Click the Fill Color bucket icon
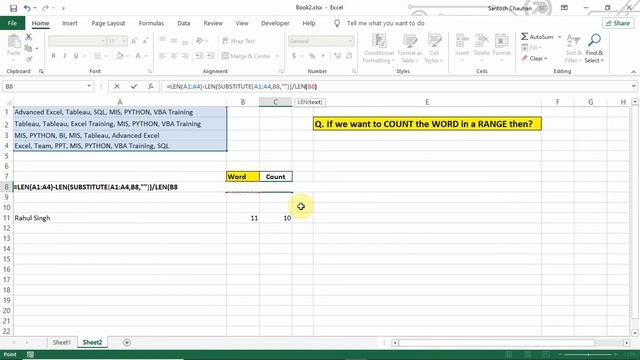Image resolution: width=640 pixels, height=360 pixels. coord(119,56)
